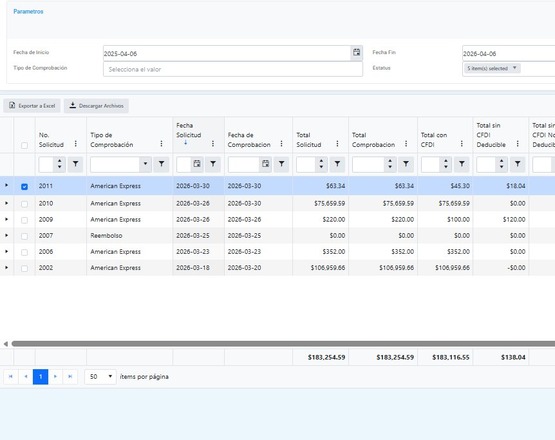Click Total Comprobacion filter number stepper
Viewport: 555px width, 440px height.
coord(390,164)
